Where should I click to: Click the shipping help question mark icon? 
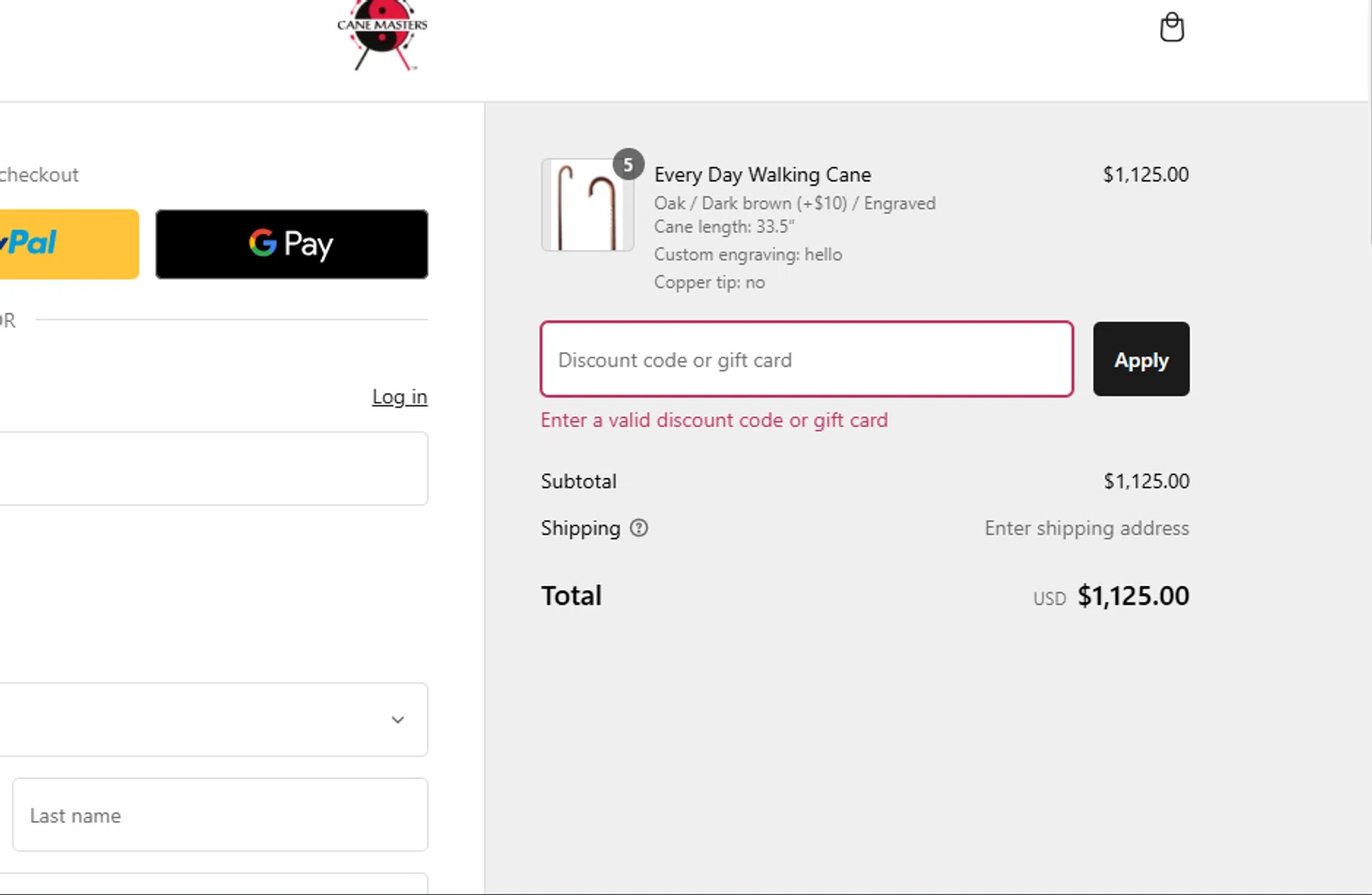pyautogui.click(x=638, y=527)
